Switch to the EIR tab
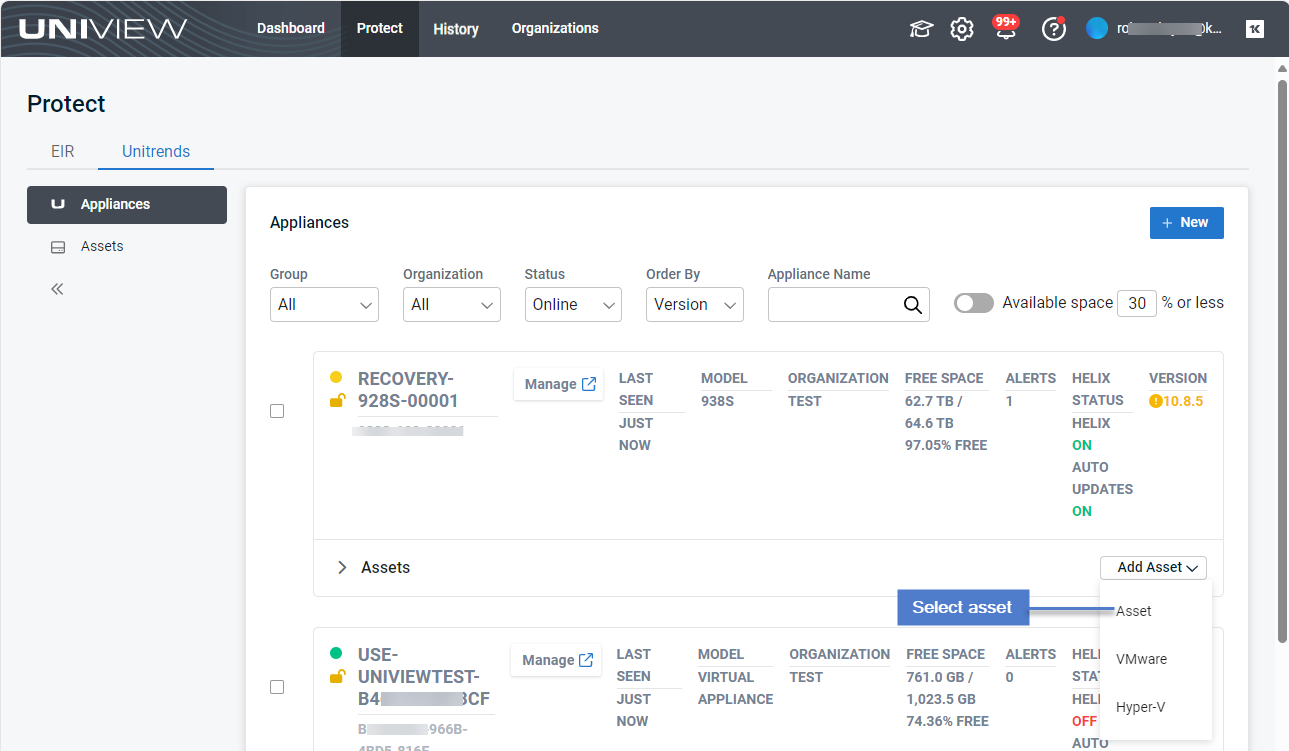Image resolution: width=1289 pixels, height=751 pixels. point(63,152)
